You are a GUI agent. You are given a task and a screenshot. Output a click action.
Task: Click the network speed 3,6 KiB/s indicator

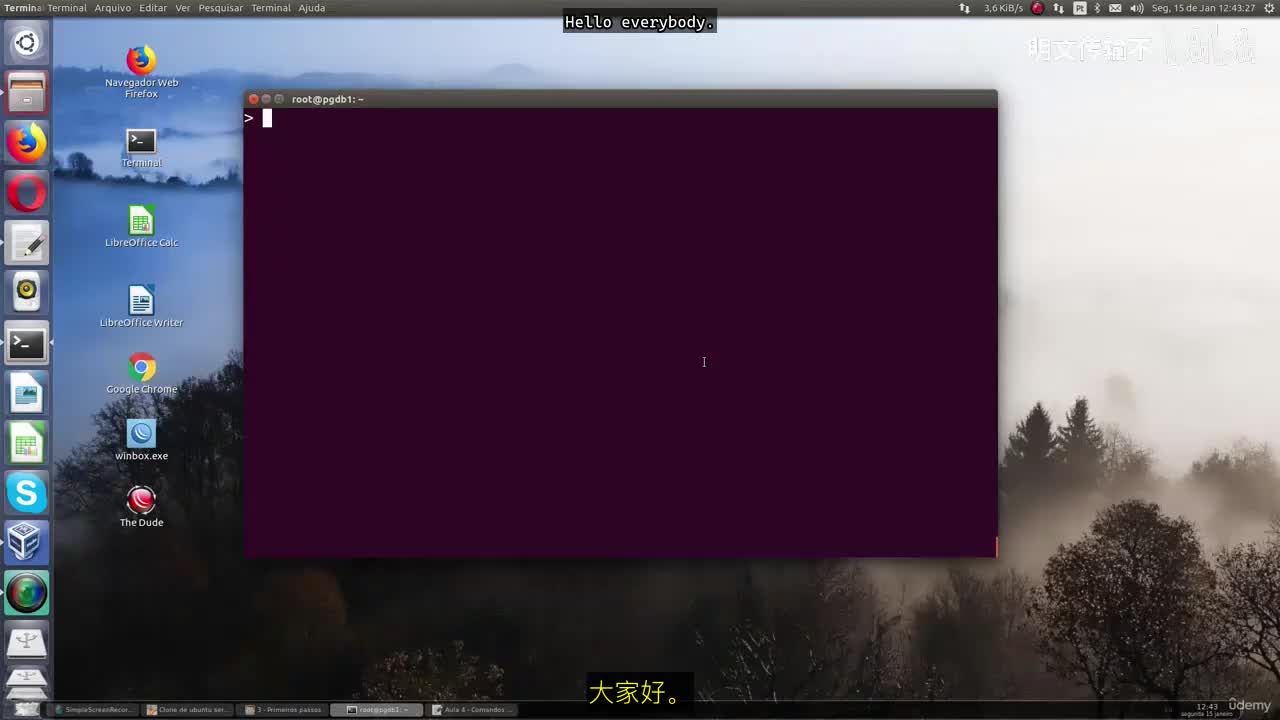1003,8
